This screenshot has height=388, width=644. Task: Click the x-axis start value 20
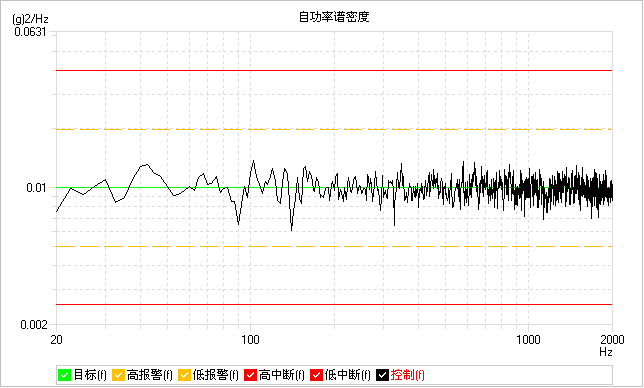[56, 340]
